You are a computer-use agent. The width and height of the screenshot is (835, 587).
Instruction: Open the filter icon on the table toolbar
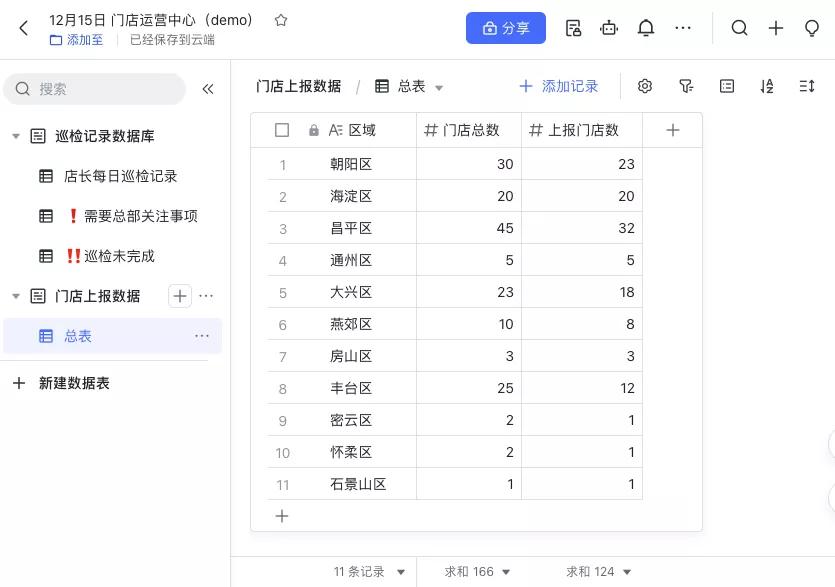pyautogui.click(x=686, y=86)
